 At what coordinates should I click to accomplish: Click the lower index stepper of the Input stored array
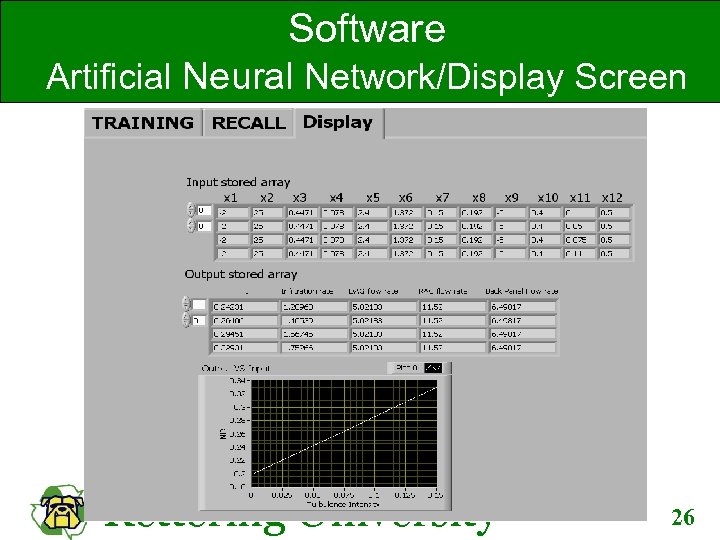click(191, 225)
